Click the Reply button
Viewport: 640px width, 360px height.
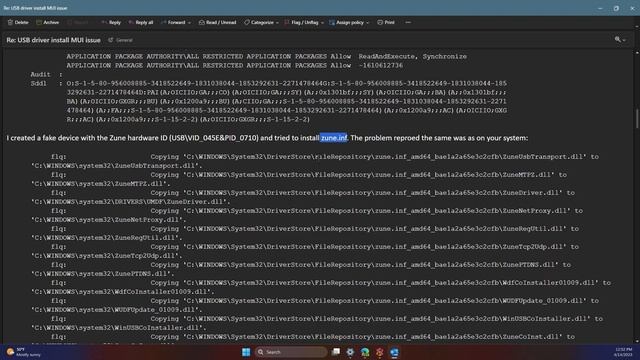tap(111, 22)
